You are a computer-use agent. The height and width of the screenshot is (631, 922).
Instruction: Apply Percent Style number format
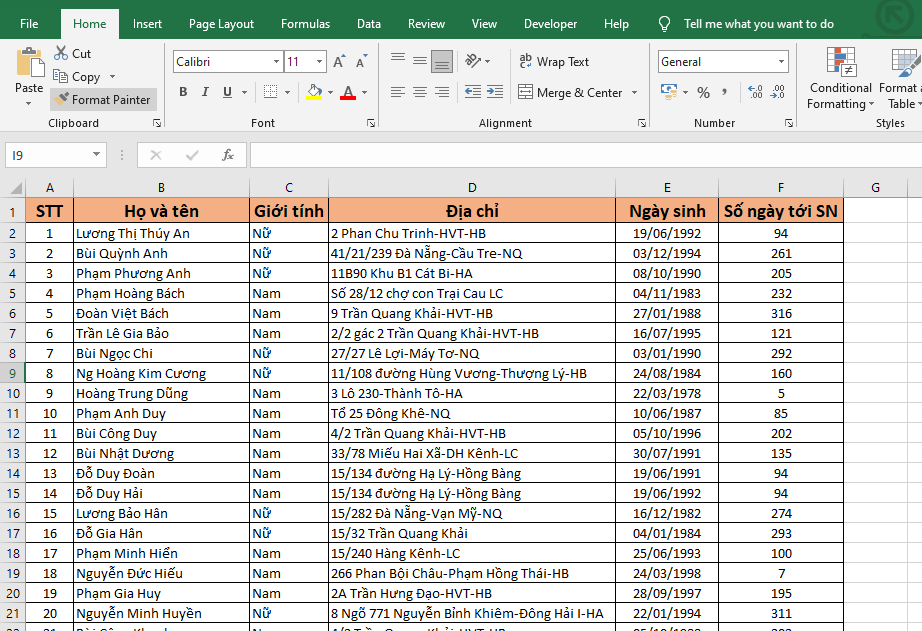pos(704,93)
